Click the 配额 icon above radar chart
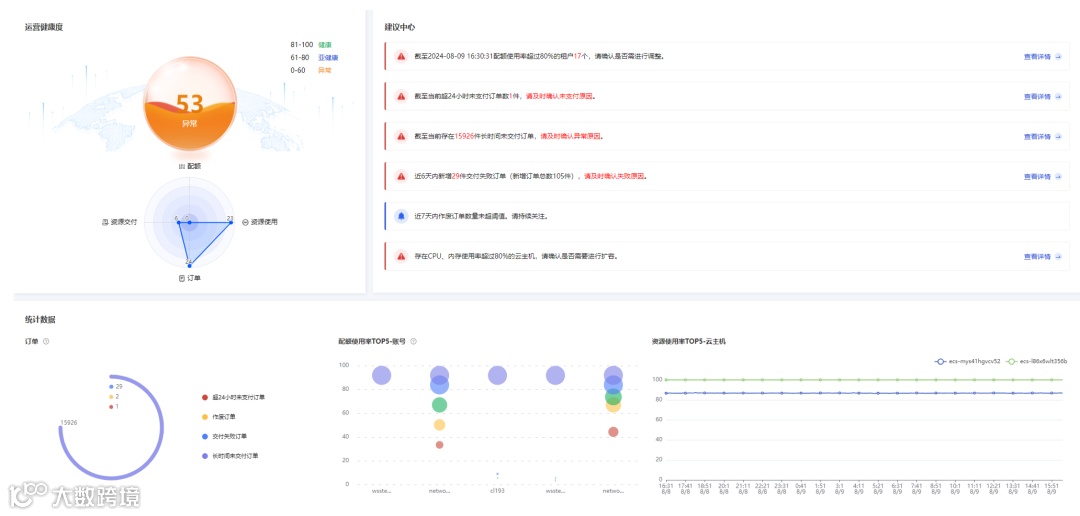Image resolution: width=1080 pixels, height=516 pixels. point(182,167)
